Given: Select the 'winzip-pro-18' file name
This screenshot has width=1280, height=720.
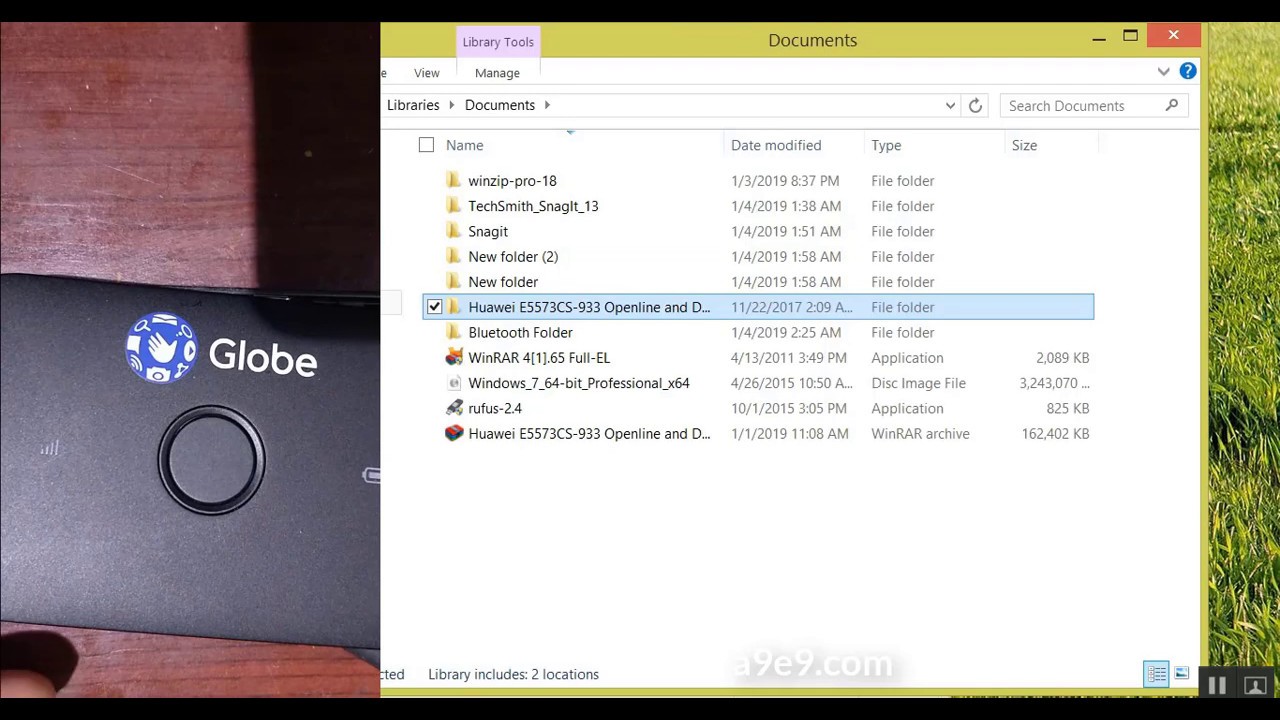Looking at the screenshot, I should click(512, 181).
